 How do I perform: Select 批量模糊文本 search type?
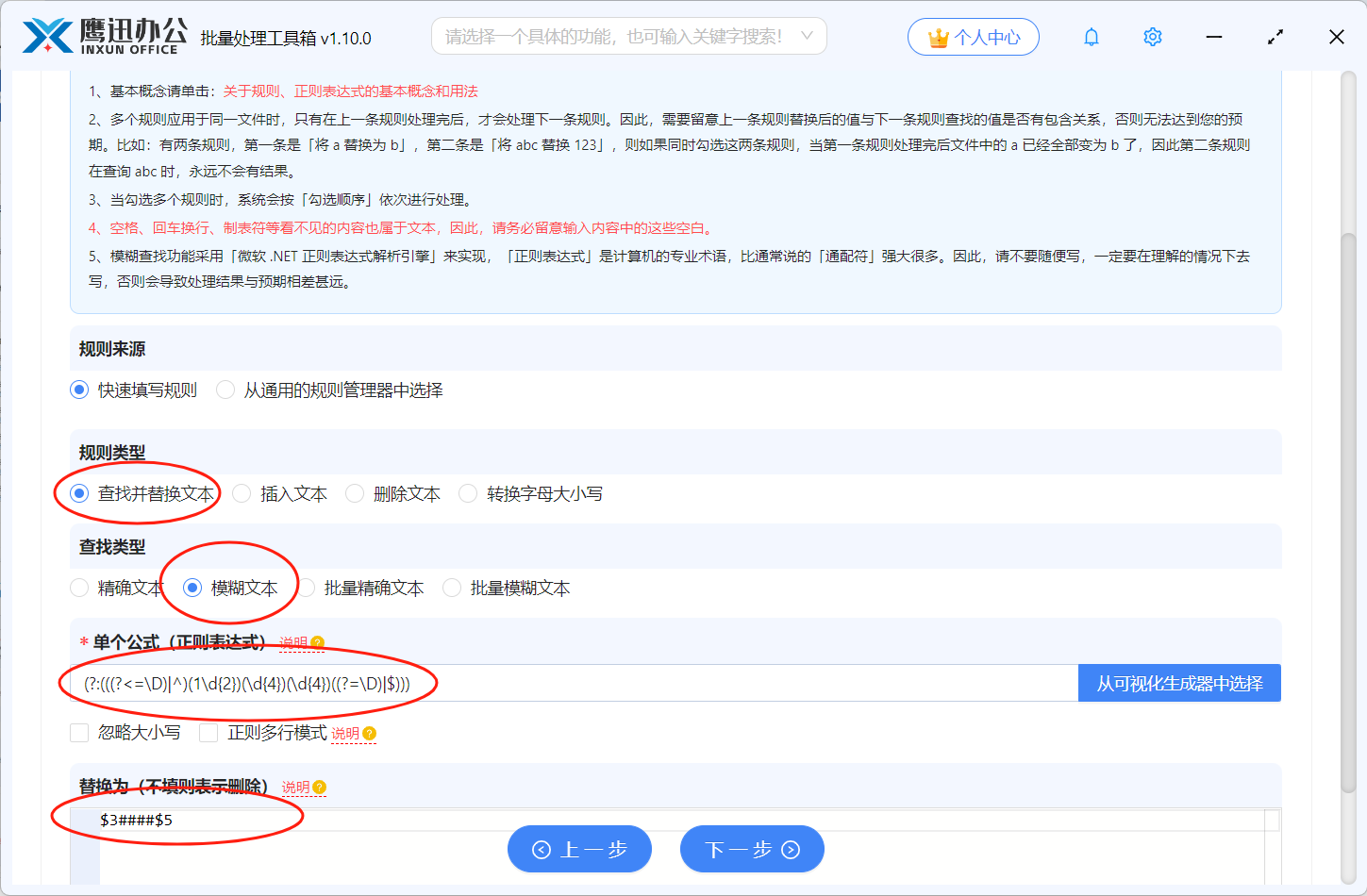[452, 589]
